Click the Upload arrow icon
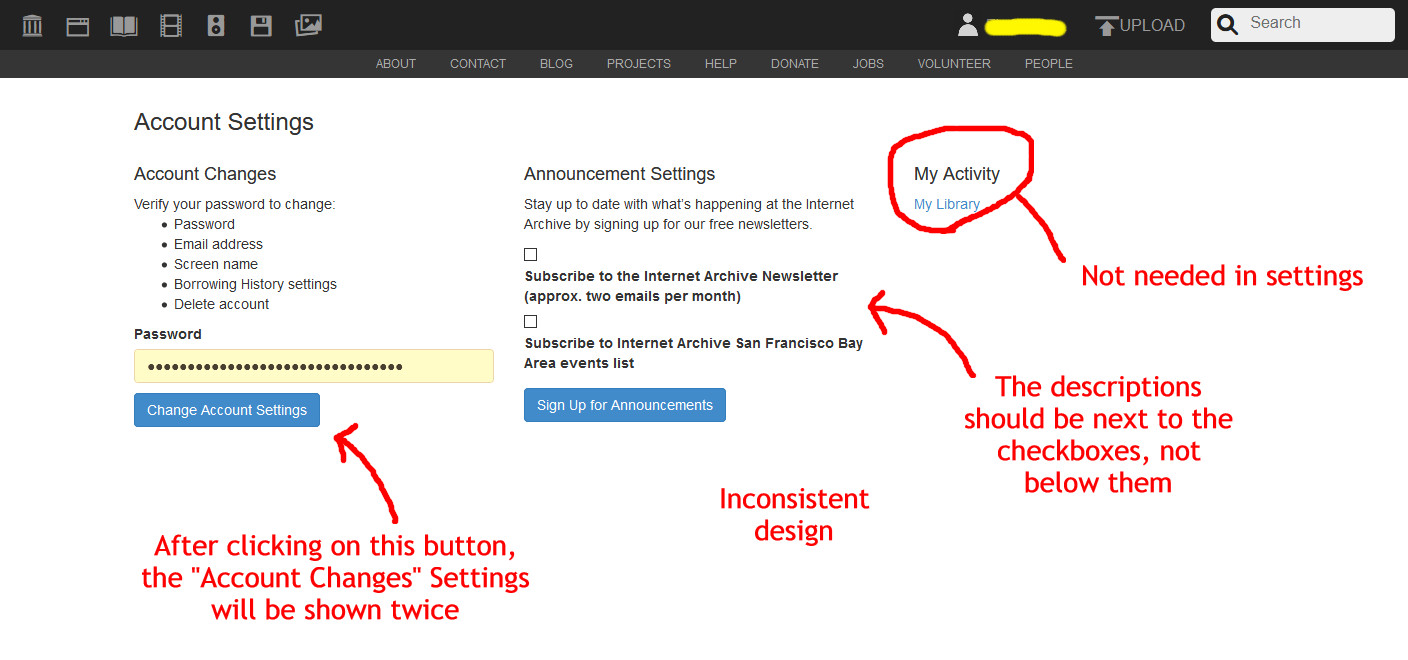Screen dimensions: 1408x660 (1106, 26)
